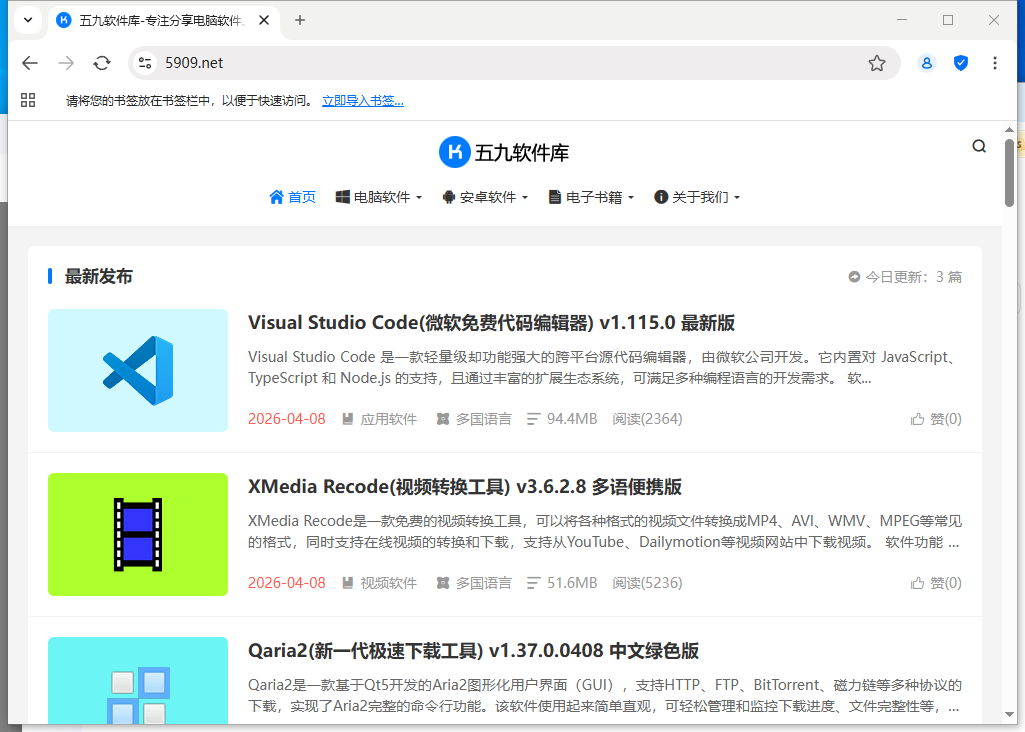Expand the 安卓软件 dropdown menu
The width and height of the screenshot is (1025, 732).
[485, 197]
